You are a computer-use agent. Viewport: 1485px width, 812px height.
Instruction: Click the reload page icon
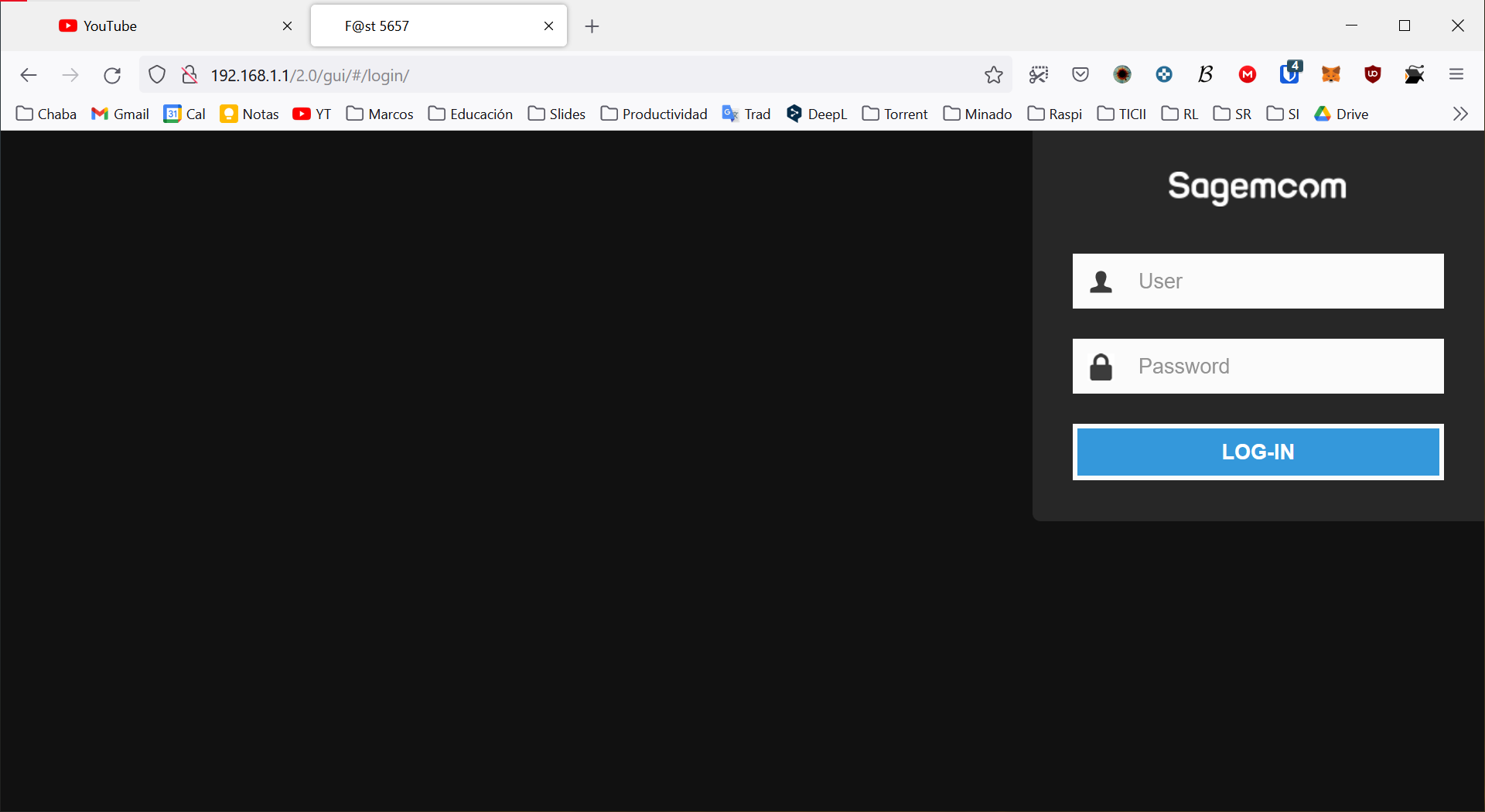click(x=112, y=75)
